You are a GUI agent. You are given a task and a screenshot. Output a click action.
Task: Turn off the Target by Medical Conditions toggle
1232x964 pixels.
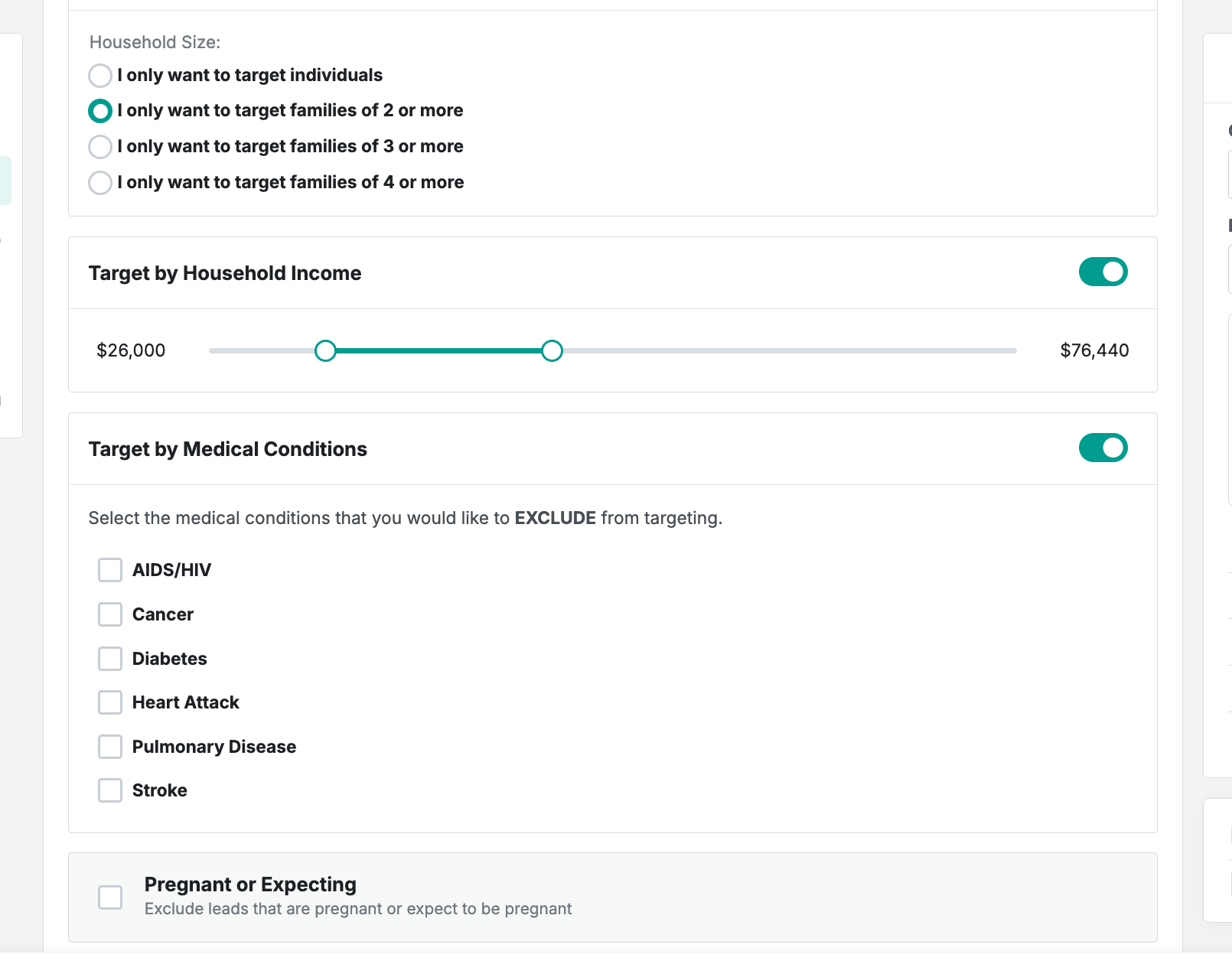click(1103, 448)
